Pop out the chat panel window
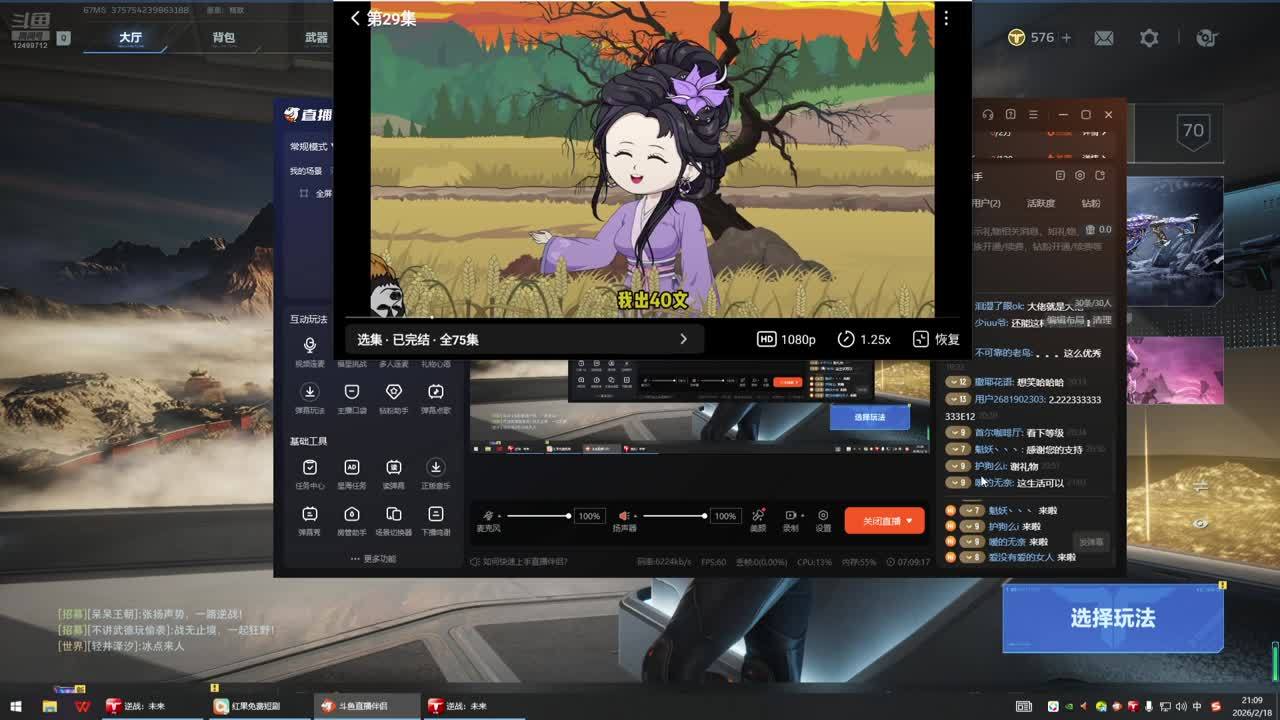The image size is (1280, 720). tap(1100, 176)
